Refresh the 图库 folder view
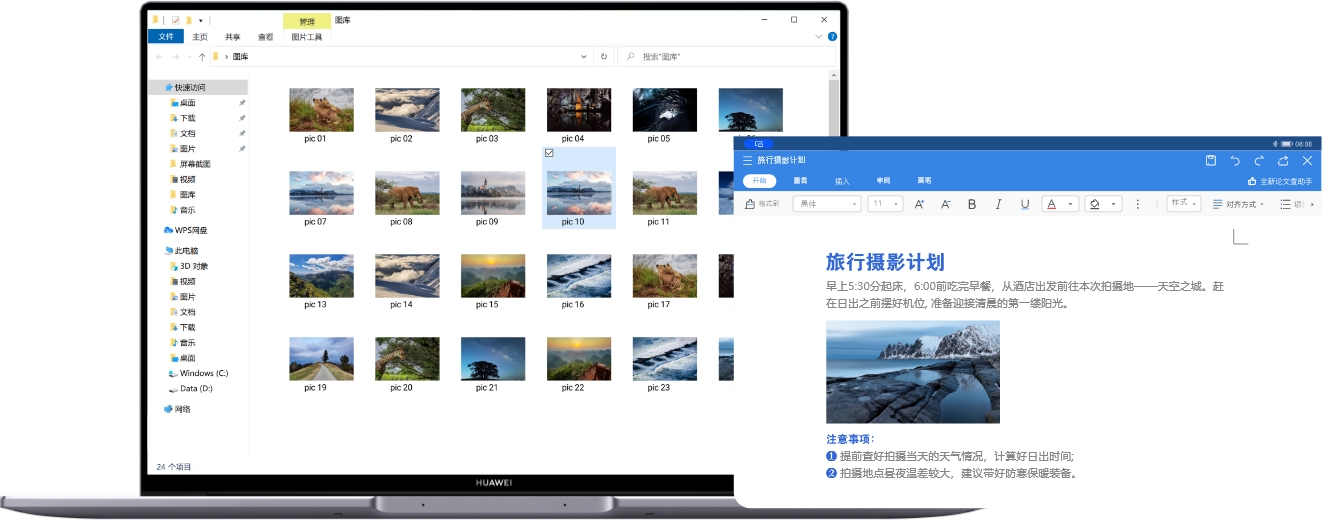 (x=604, y=57)
